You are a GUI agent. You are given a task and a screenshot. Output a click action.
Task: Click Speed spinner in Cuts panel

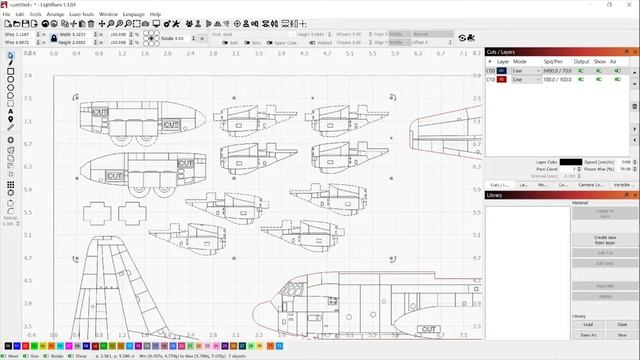[635, 162]
